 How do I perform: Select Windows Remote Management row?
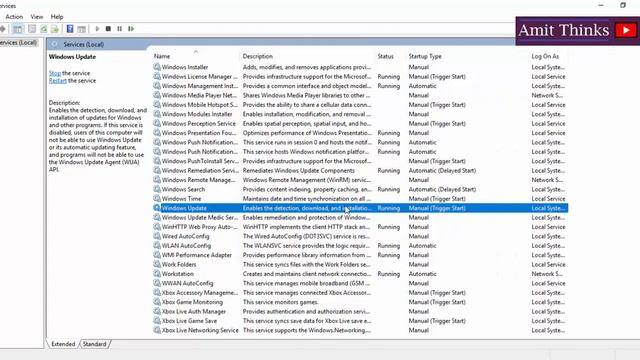pyautogui.click(x=360, y=180)
